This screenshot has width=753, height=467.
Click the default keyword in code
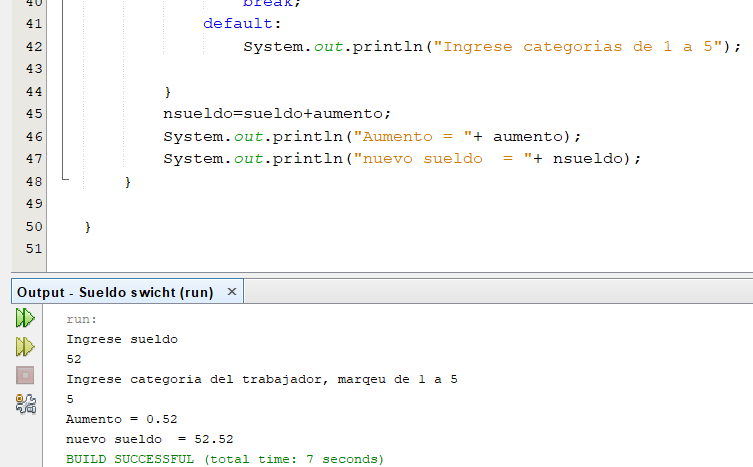(x=238, y=24)
